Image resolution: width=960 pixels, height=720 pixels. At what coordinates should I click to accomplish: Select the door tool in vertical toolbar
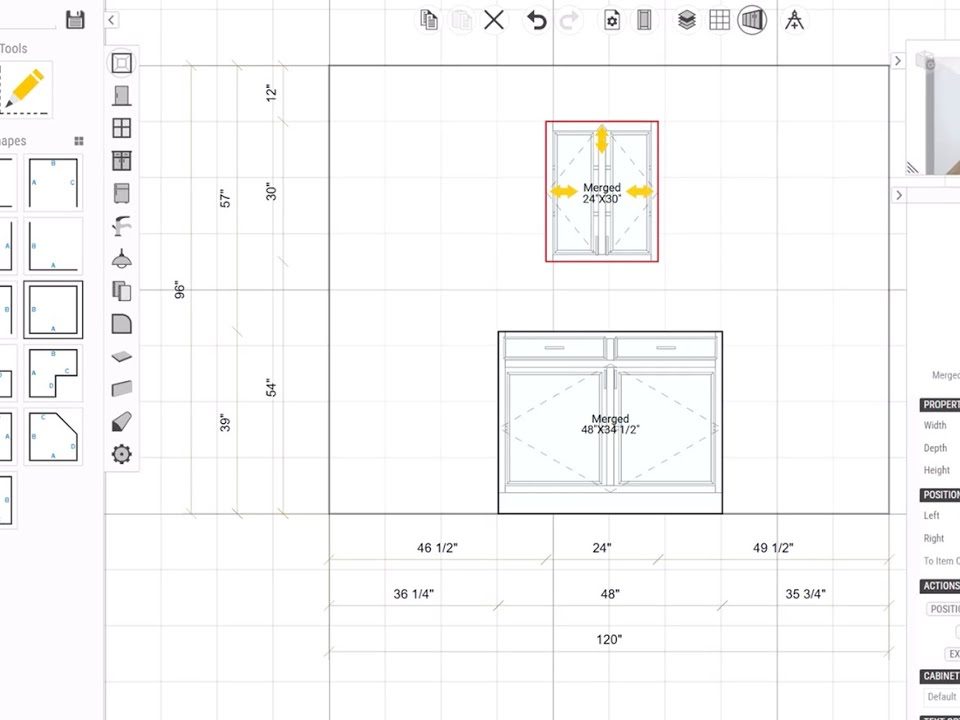click(x=121, y=96)
